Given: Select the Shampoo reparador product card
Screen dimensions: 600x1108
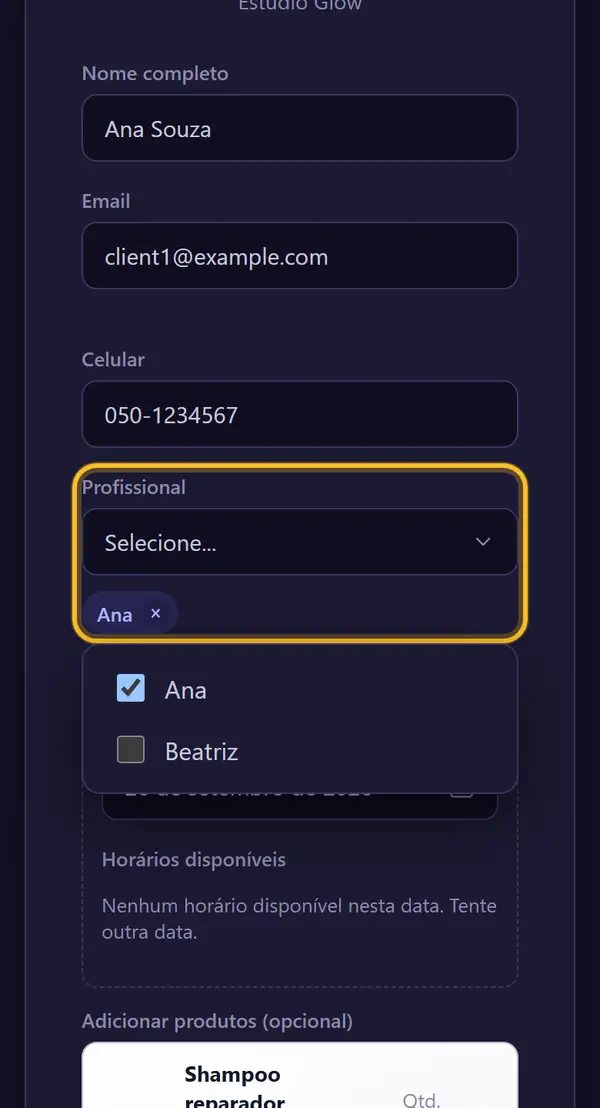Looking at the screenshot, I should (x=300, y=1075).
